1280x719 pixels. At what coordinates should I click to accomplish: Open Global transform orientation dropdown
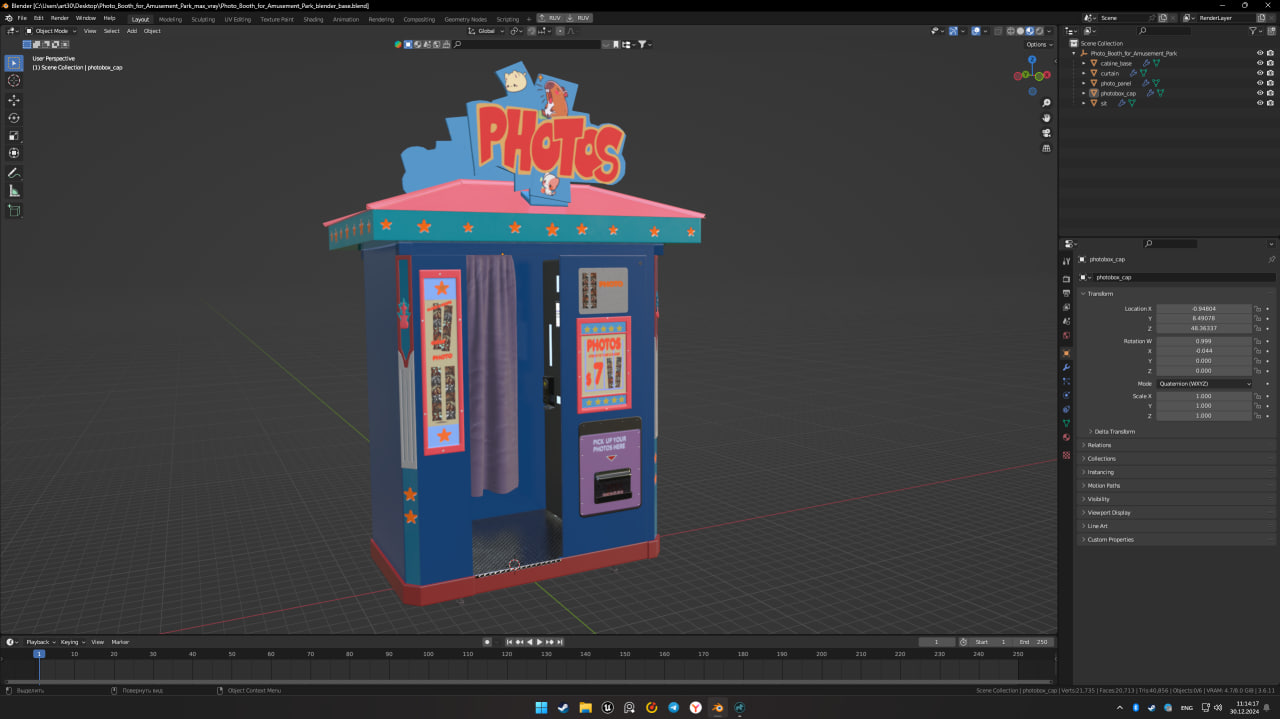486,31
